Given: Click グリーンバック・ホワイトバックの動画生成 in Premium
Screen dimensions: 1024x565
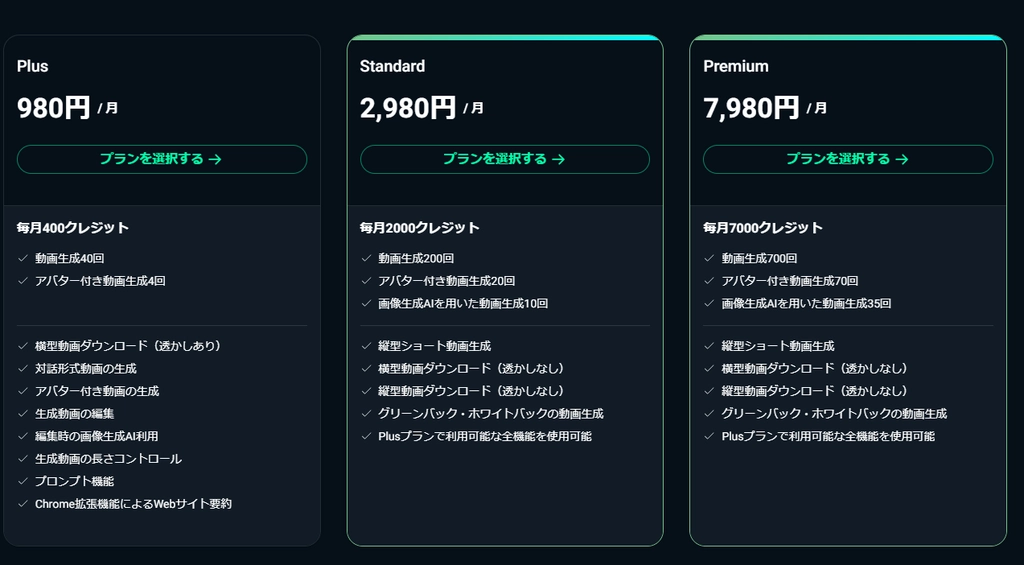Looking at the screenshot, I should click(835, 414).
